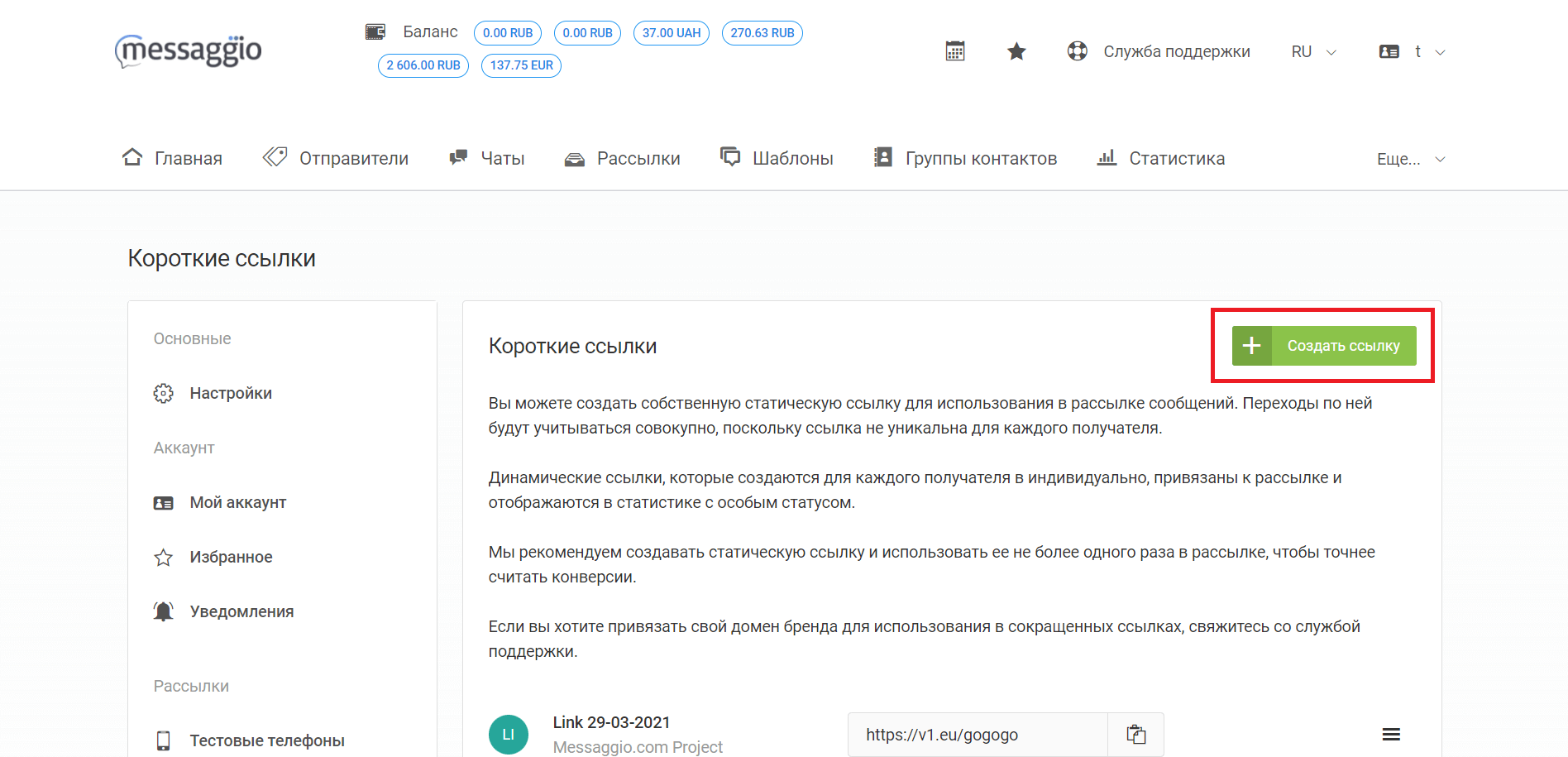Image resolution: width=1568 pixels, height=757 pixels.
Task: Open Шаблоны section
Action: [x=793, y=158]
